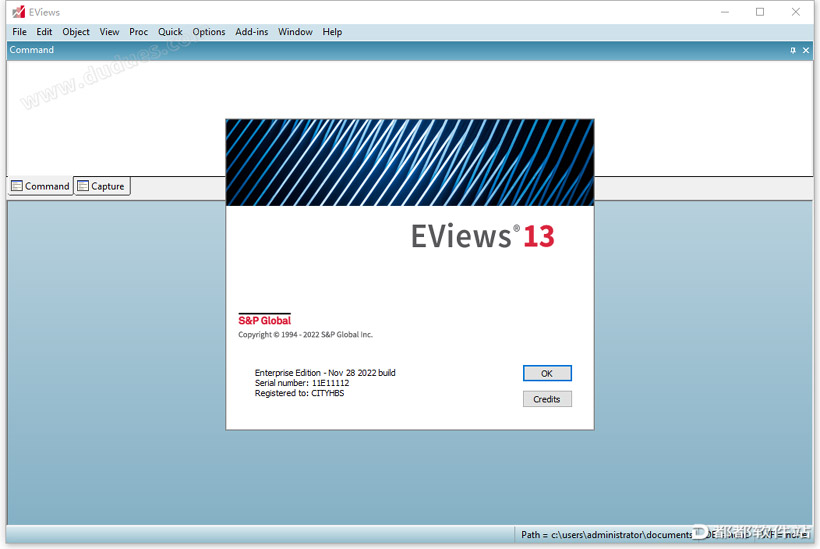The height and width of the screenshot is (549, 820).
Task: Click the Path entry in status bar
Action: 607,534
